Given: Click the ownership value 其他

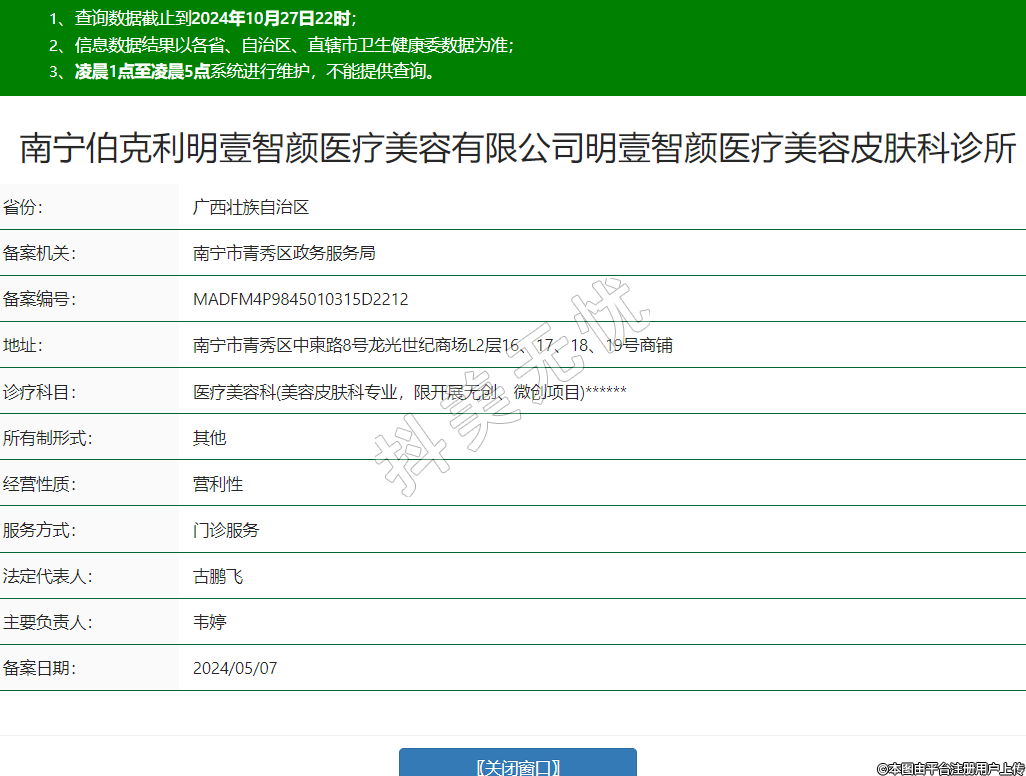Looking at the screenshot, I should (210, 438).
